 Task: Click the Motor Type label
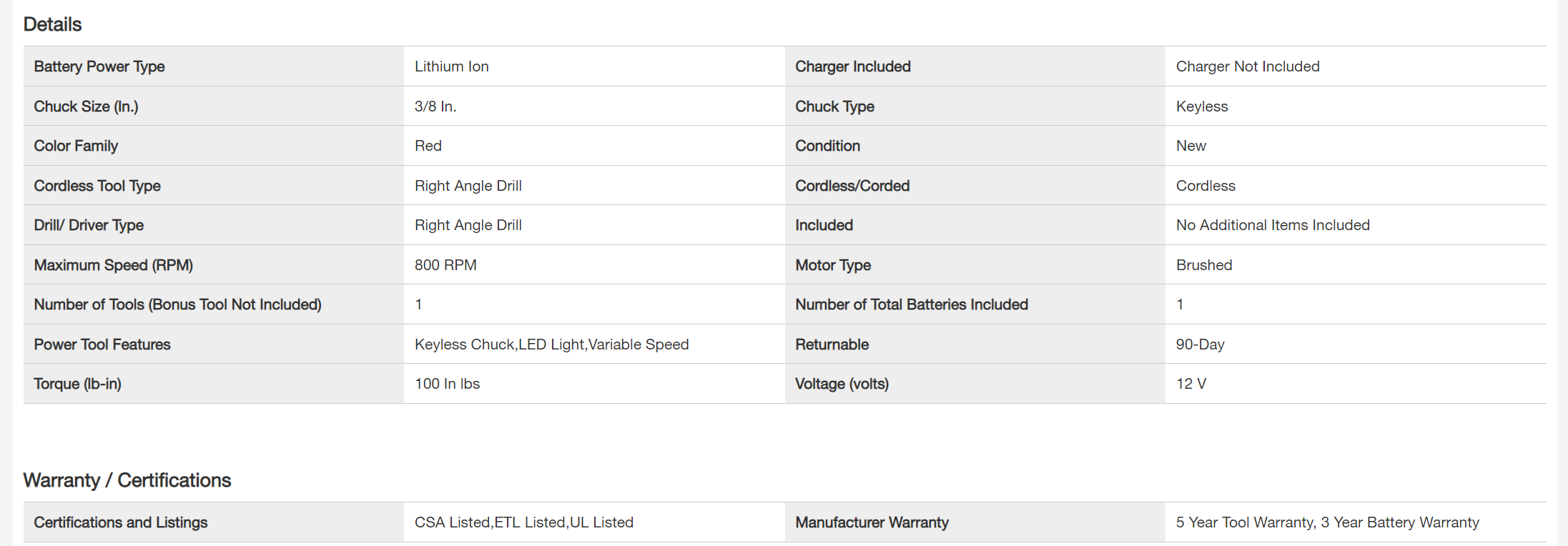832,265
